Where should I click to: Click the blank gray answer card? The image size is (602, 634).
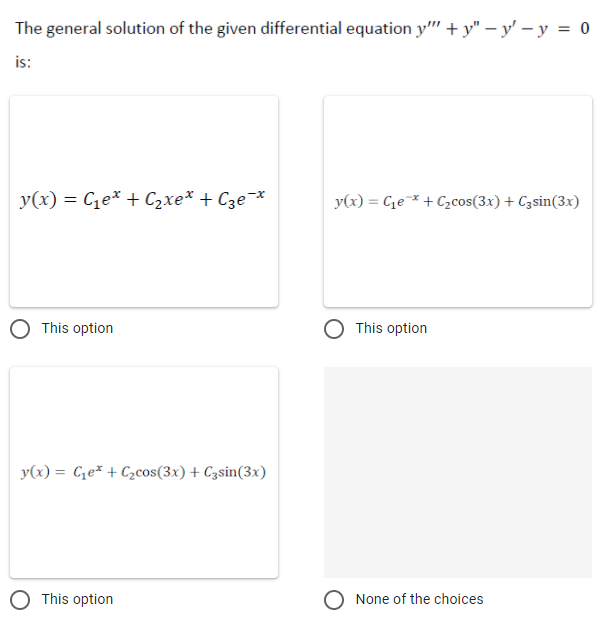click(x=458, y=472)
